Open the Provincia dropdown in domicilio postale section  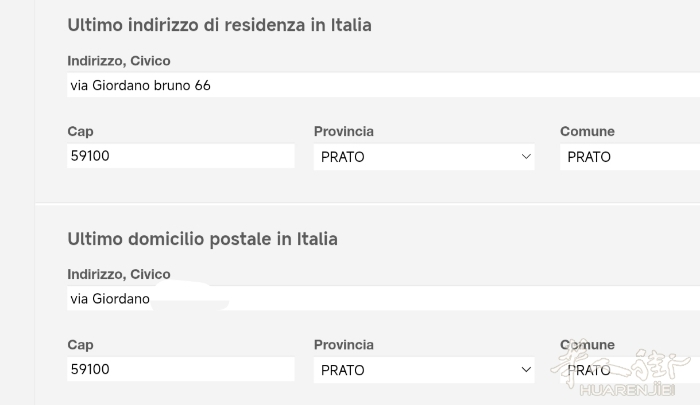(x=423, y=370)
